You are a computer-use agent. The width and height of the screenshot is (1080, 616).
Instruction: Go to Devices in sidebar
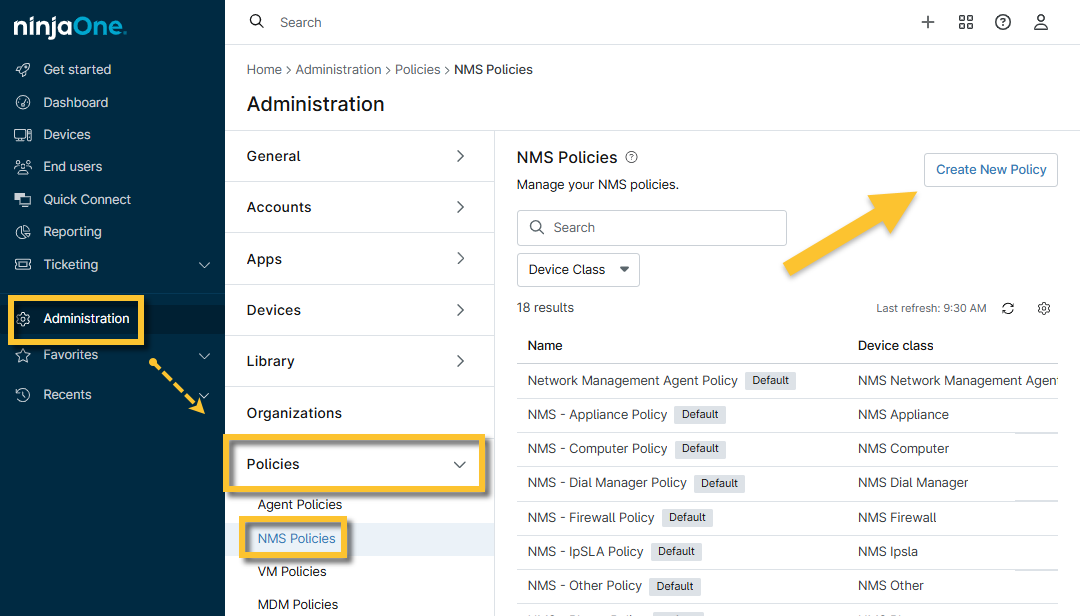pyautogui.click(x=66, y=134)
